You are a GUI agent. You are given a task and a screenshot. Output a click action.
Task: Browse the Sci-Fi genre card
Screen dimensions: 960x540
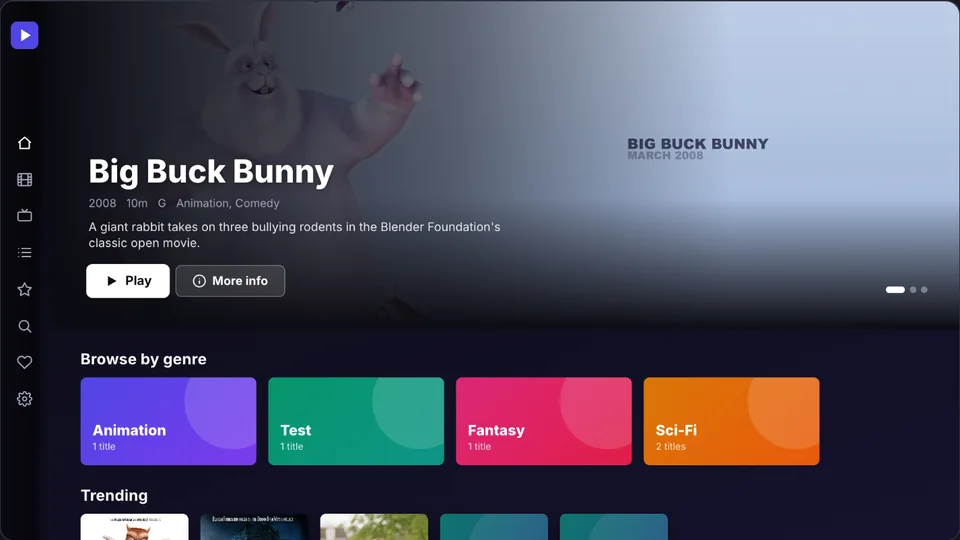731,421
